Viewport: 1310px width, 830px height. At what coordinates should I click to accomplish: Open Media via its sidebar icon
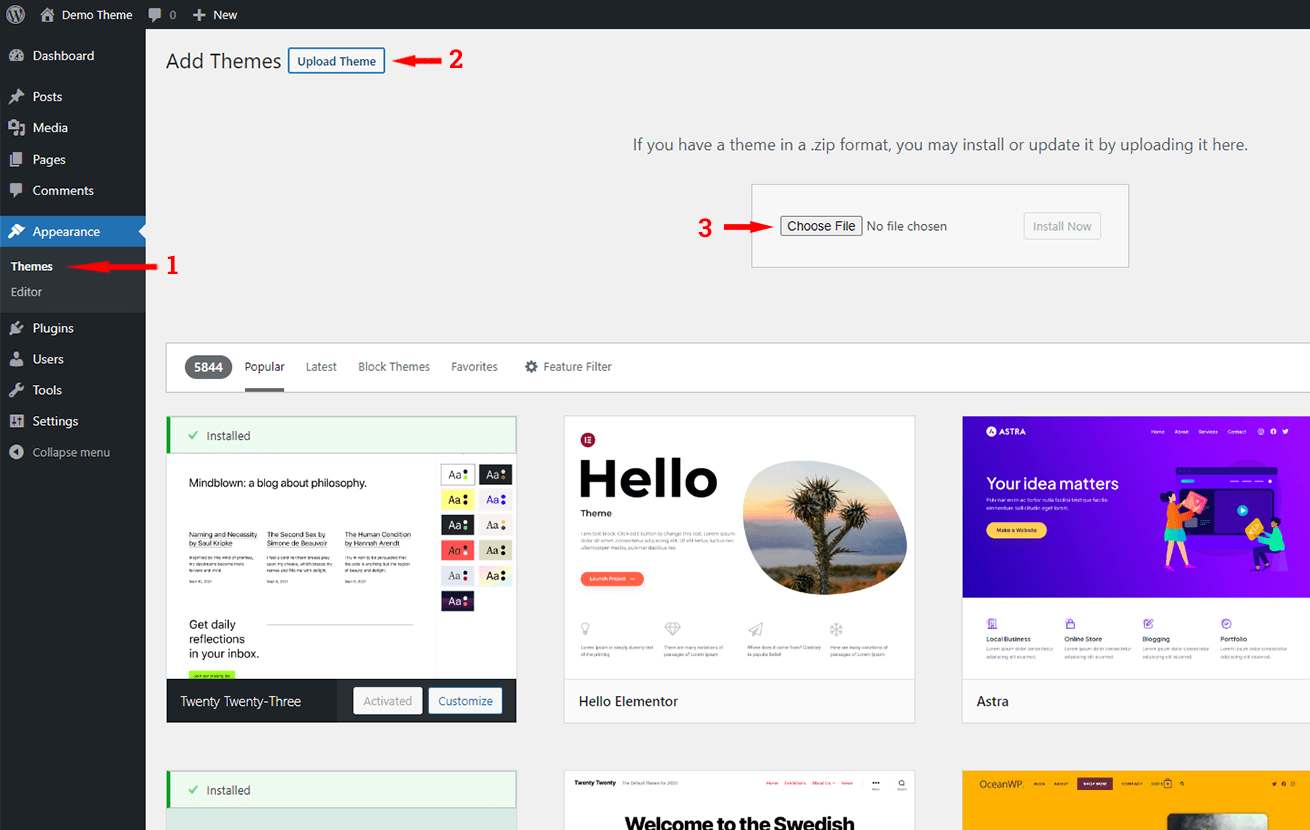(x=17, y=127)
